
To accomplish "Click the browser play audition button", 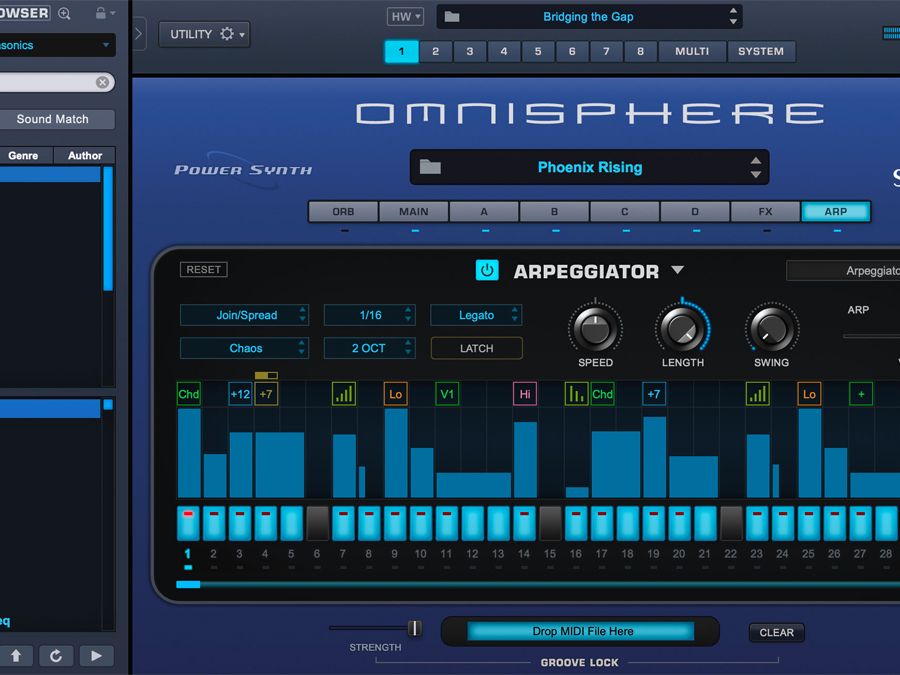I will (x=96, y=655).
